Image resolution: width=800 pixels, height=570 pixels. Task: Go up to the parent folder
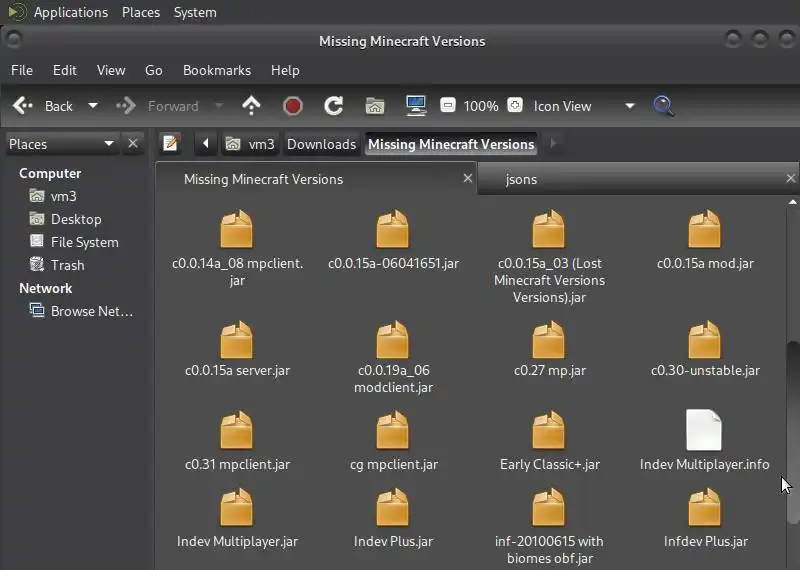(x=251, y=106)
